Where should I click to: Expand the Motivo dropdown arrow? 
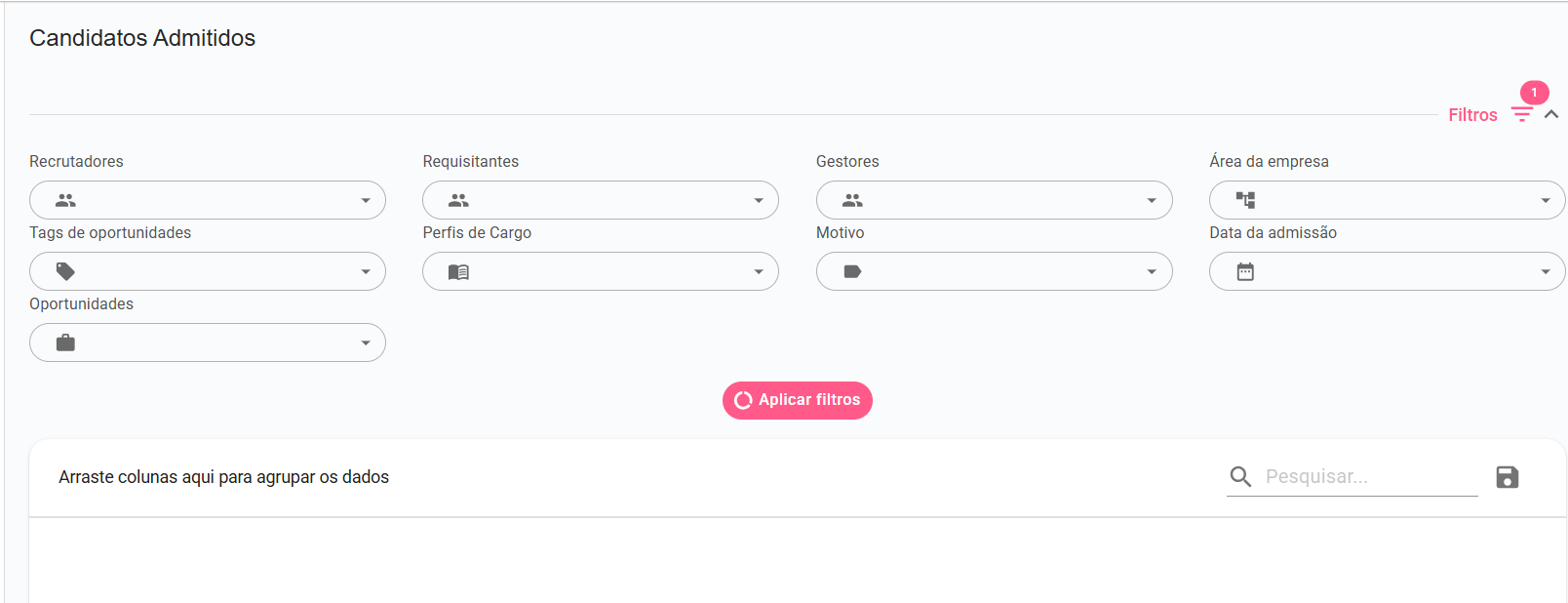click(1152, 271)
